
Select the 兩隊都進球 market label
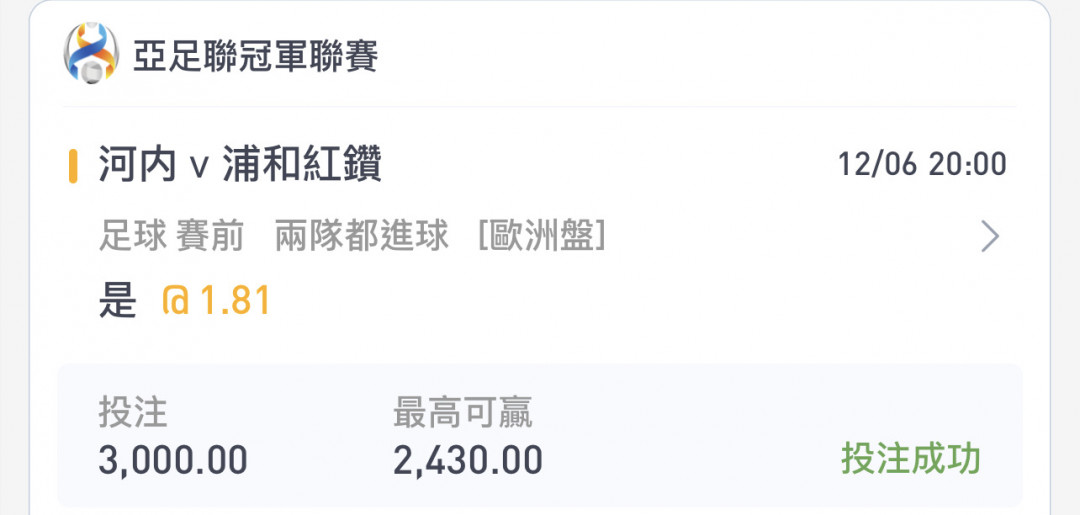(362, 237)
